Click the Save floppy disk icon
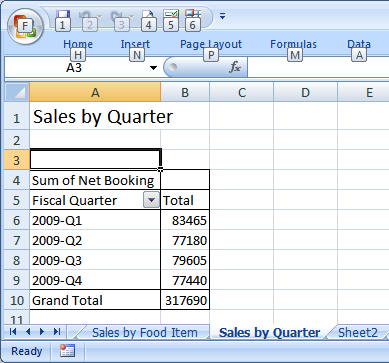This screenshot has height=363, width=389. 63,14
